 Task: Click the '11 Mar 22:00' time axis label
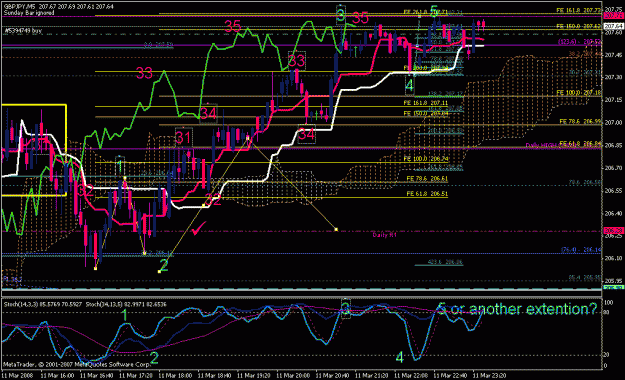(x=411, y=375)
